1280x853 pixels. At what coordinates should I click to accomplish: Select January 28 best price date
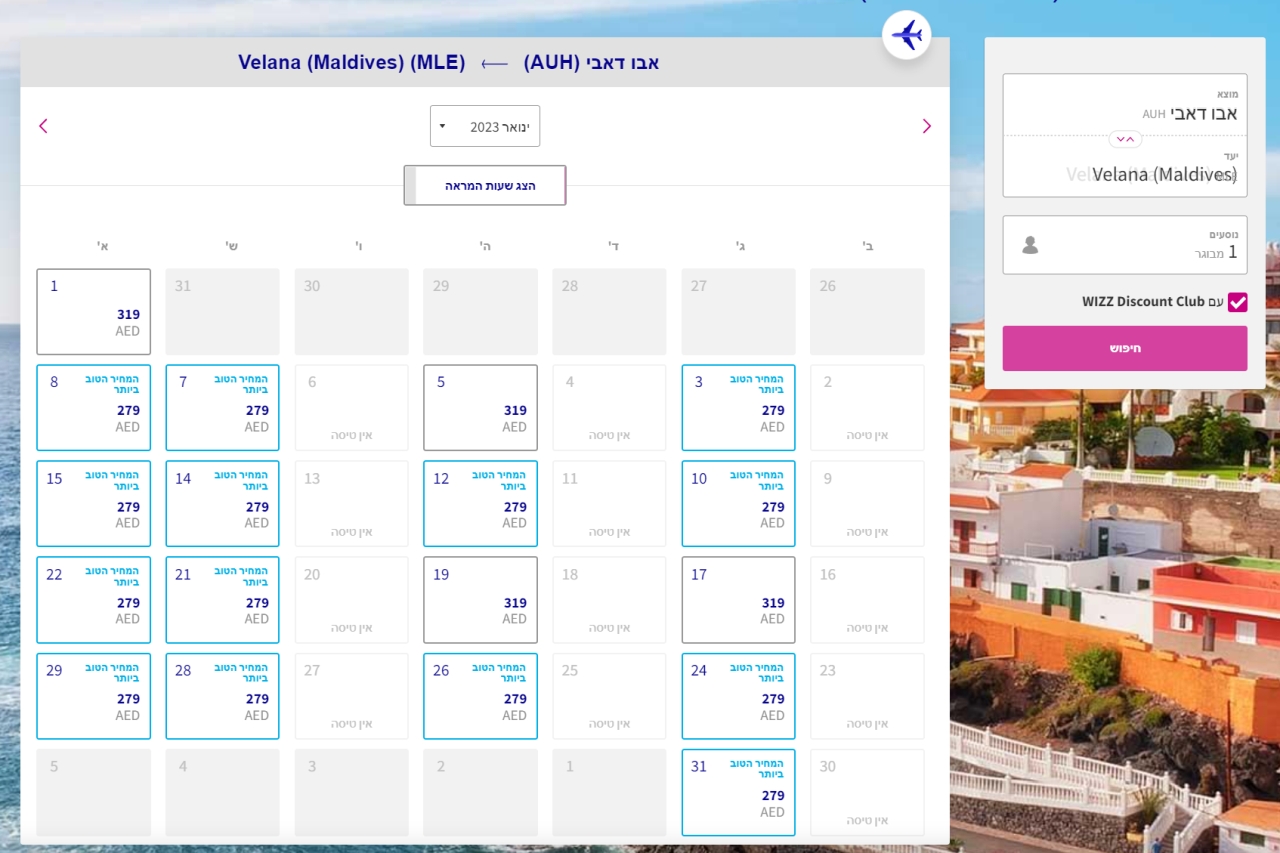223,696
